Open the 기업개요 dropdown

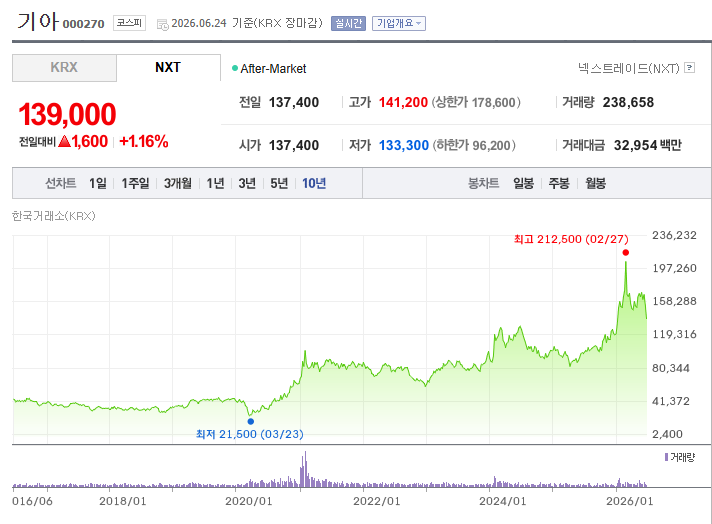pos(399,23)
